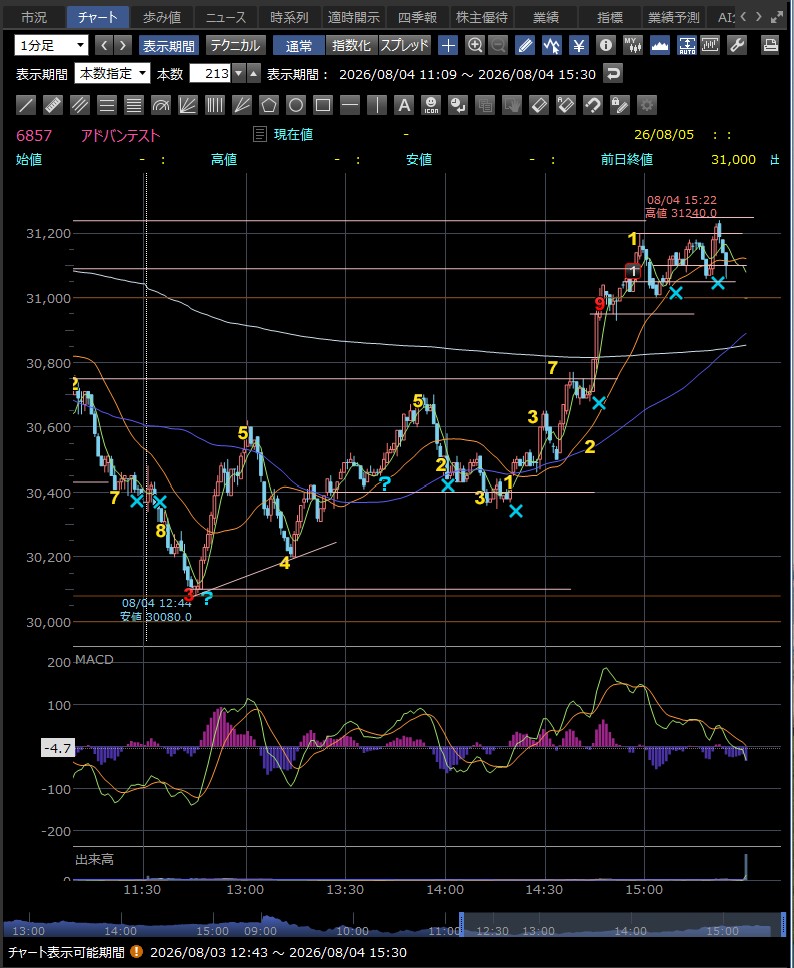
Task: Select the Fibonacci arc tool
Action: (161, 105)
